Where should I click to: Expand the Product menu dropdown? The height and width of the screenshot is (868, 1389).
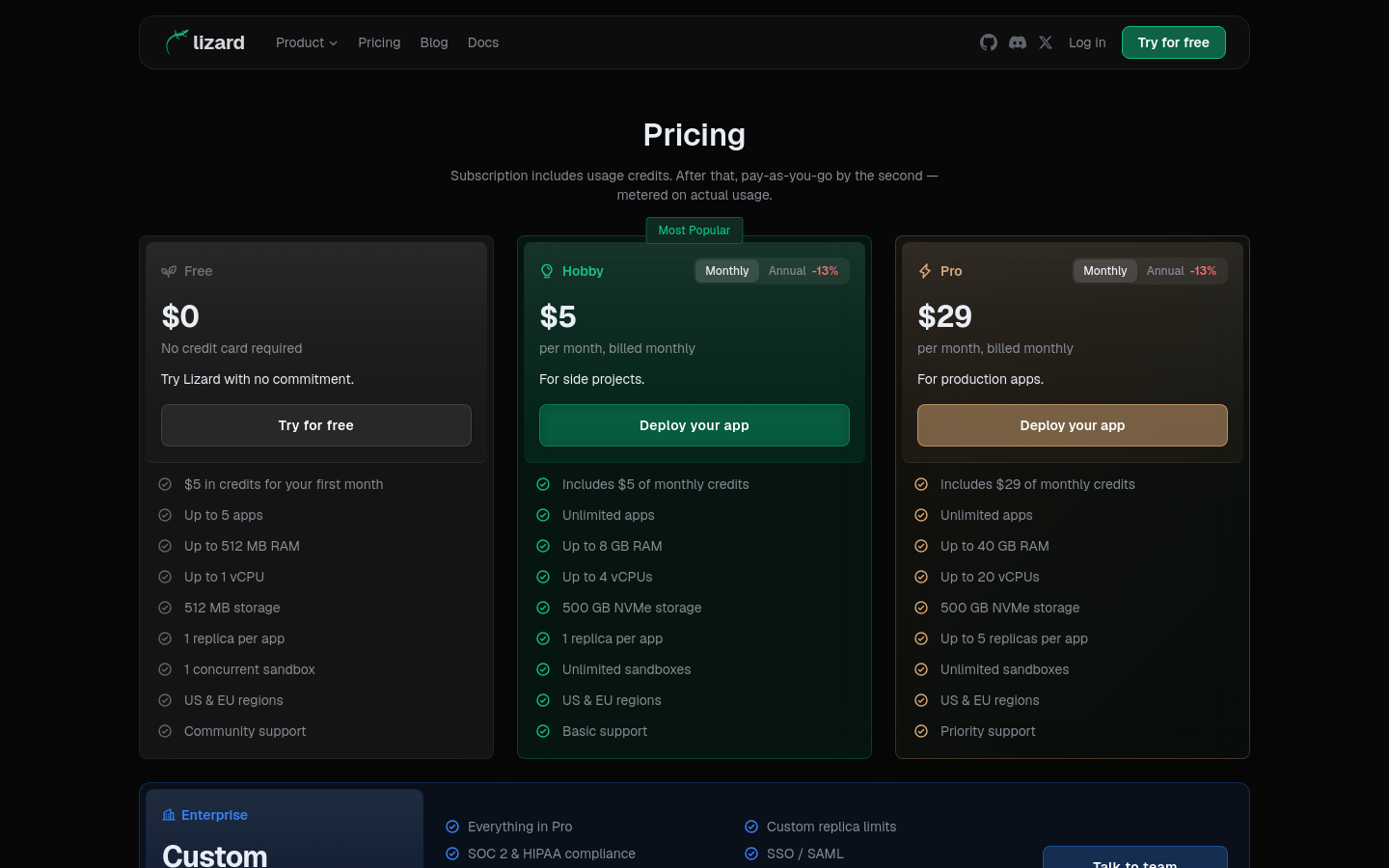pos(307,42)
